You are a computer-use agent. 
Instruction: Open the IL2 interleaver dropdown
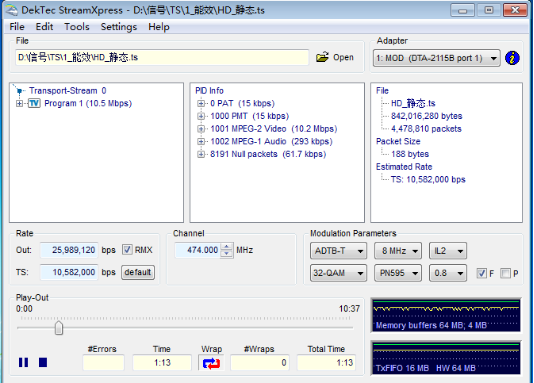pyautogui.click(x=448, y=251)
